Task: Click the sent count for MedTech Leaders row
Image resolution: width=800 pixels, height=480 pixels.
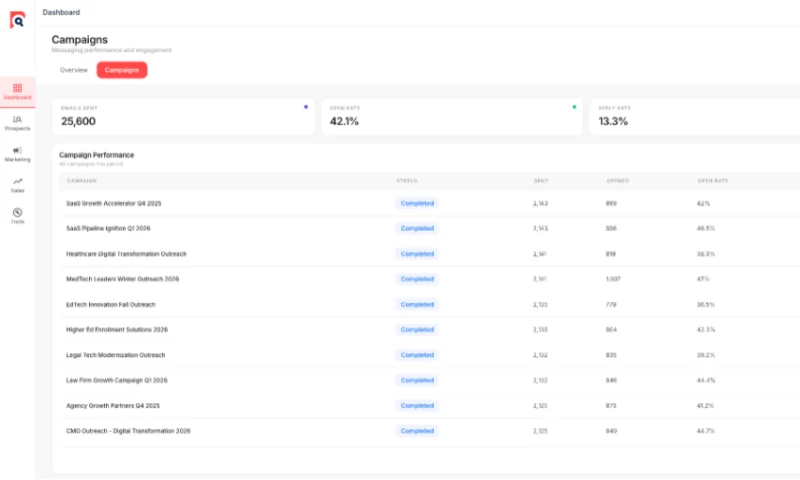Action: click(540, 279)
